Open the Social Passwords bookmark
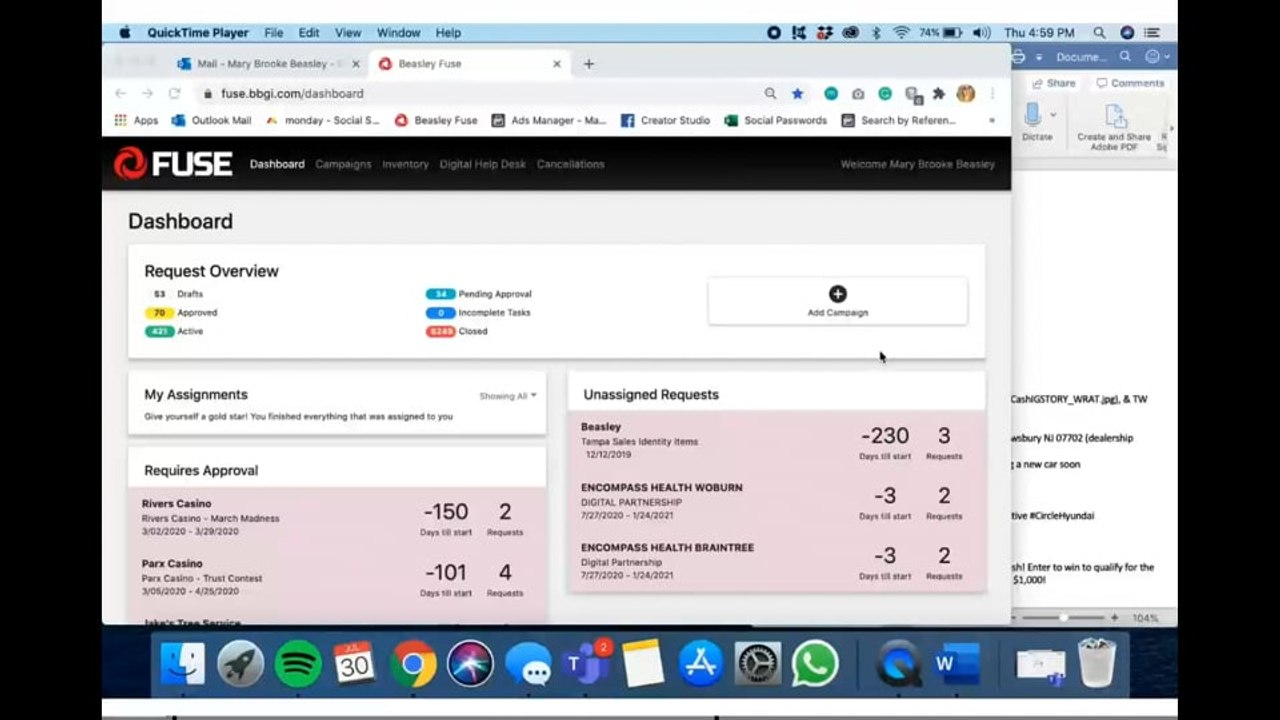The height and width of the screenshot is (720, 1280). pos(776,120)
